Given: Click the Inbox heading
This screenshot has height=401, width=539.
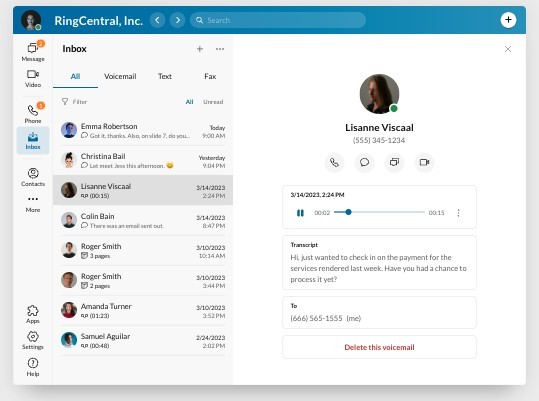Looking at the screenshot, I should [74, 49].
